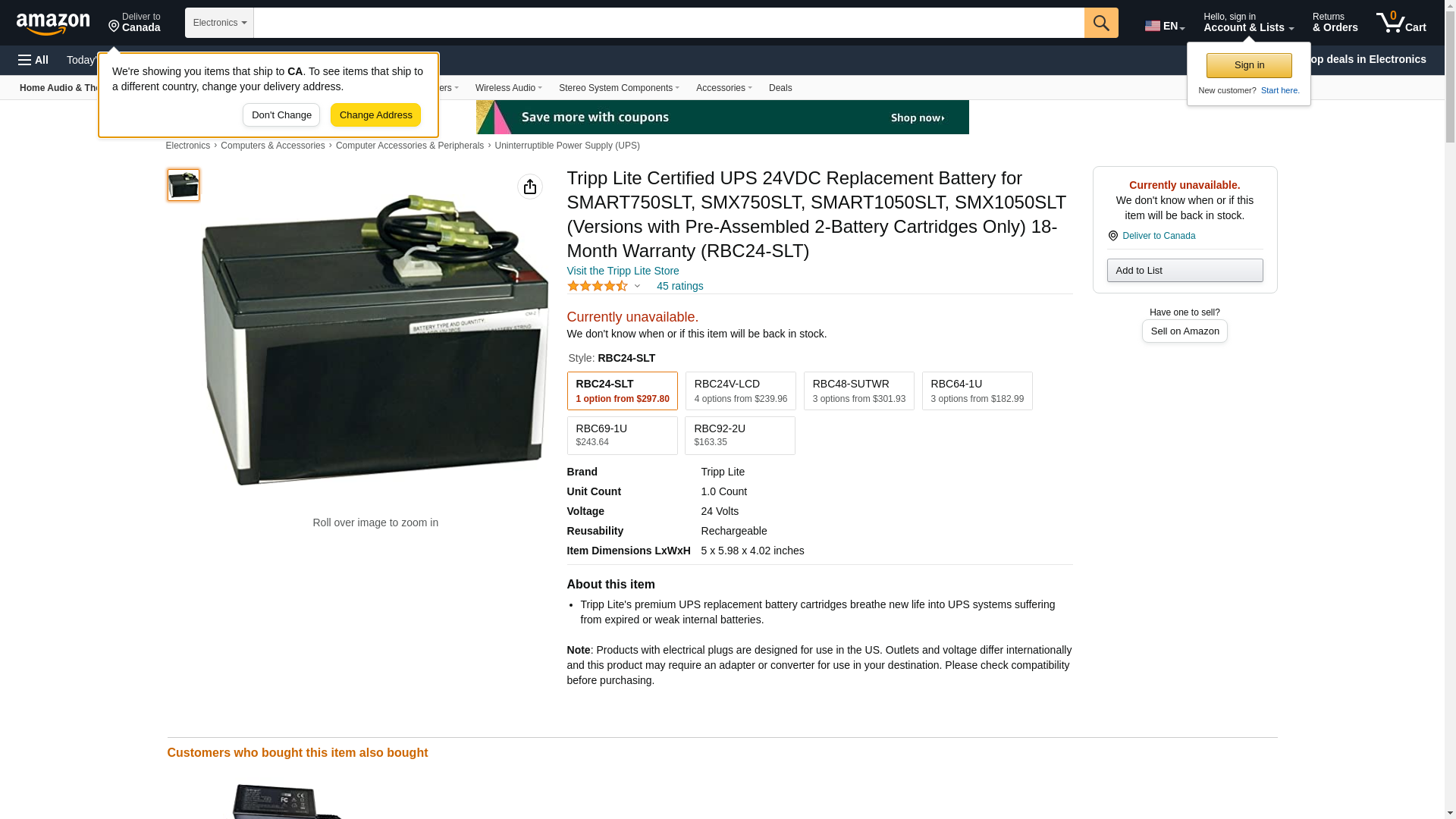The width and height of the screenshot is (1456, 819).
Task: Expand the Electronics search category dropdown
Action: click(219, 23)
